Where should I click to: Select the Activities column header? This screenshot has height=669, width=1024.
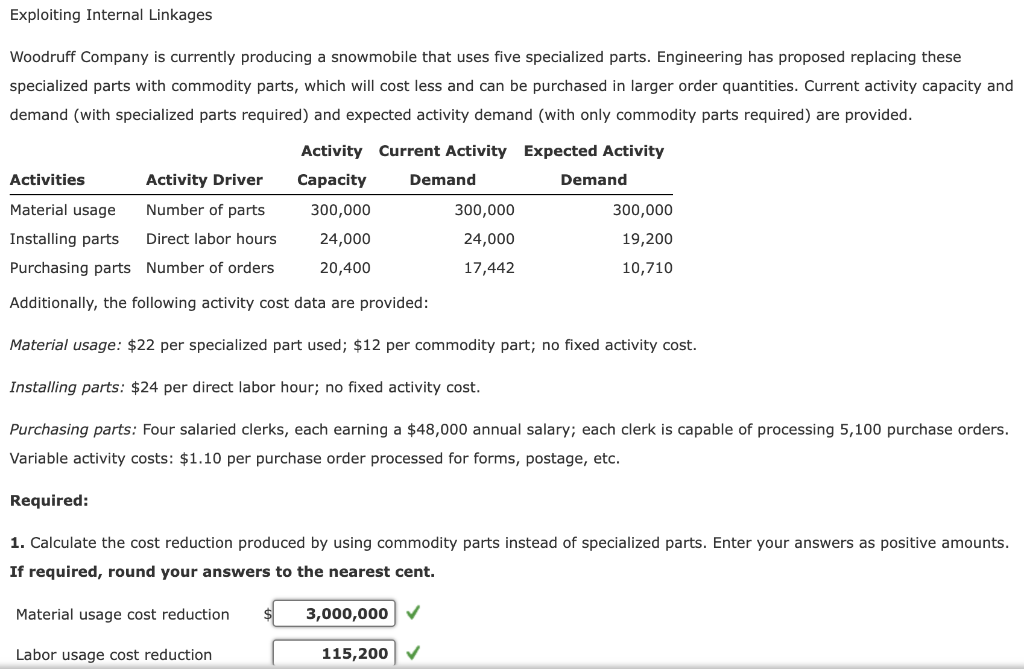click(41, 179)
